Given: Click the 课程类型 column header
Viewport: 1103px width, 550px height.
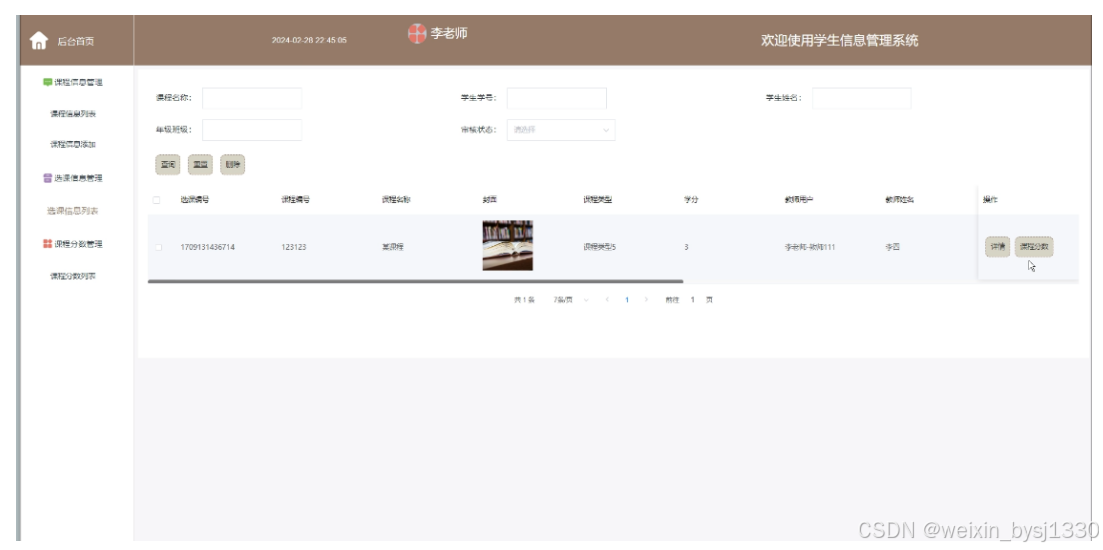Looking at the screenshot, I should click(597, 200).
